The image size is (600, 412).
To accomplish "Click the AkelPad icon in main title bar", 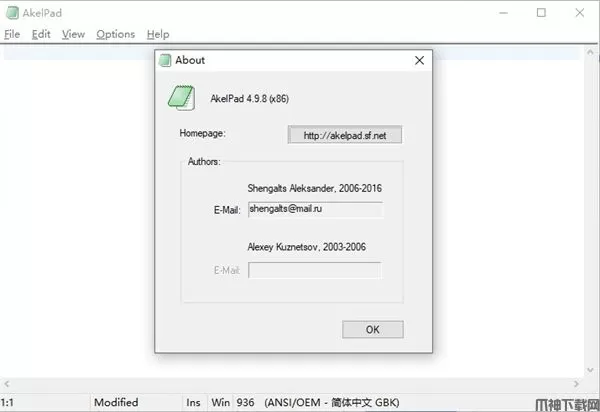I will (x=12, y=13).
